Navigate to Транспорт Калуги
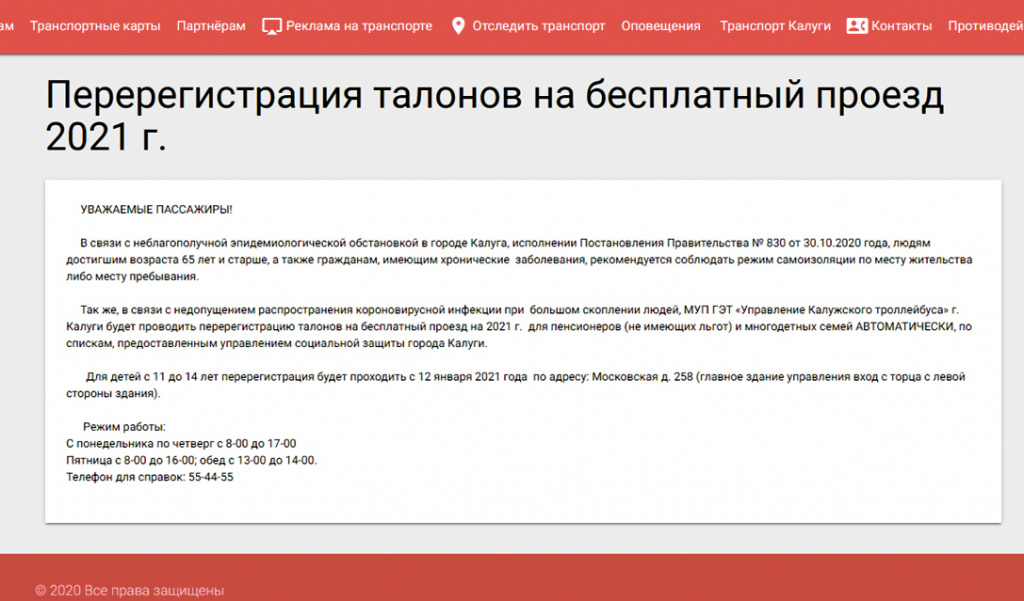 [x=775, y=26]
